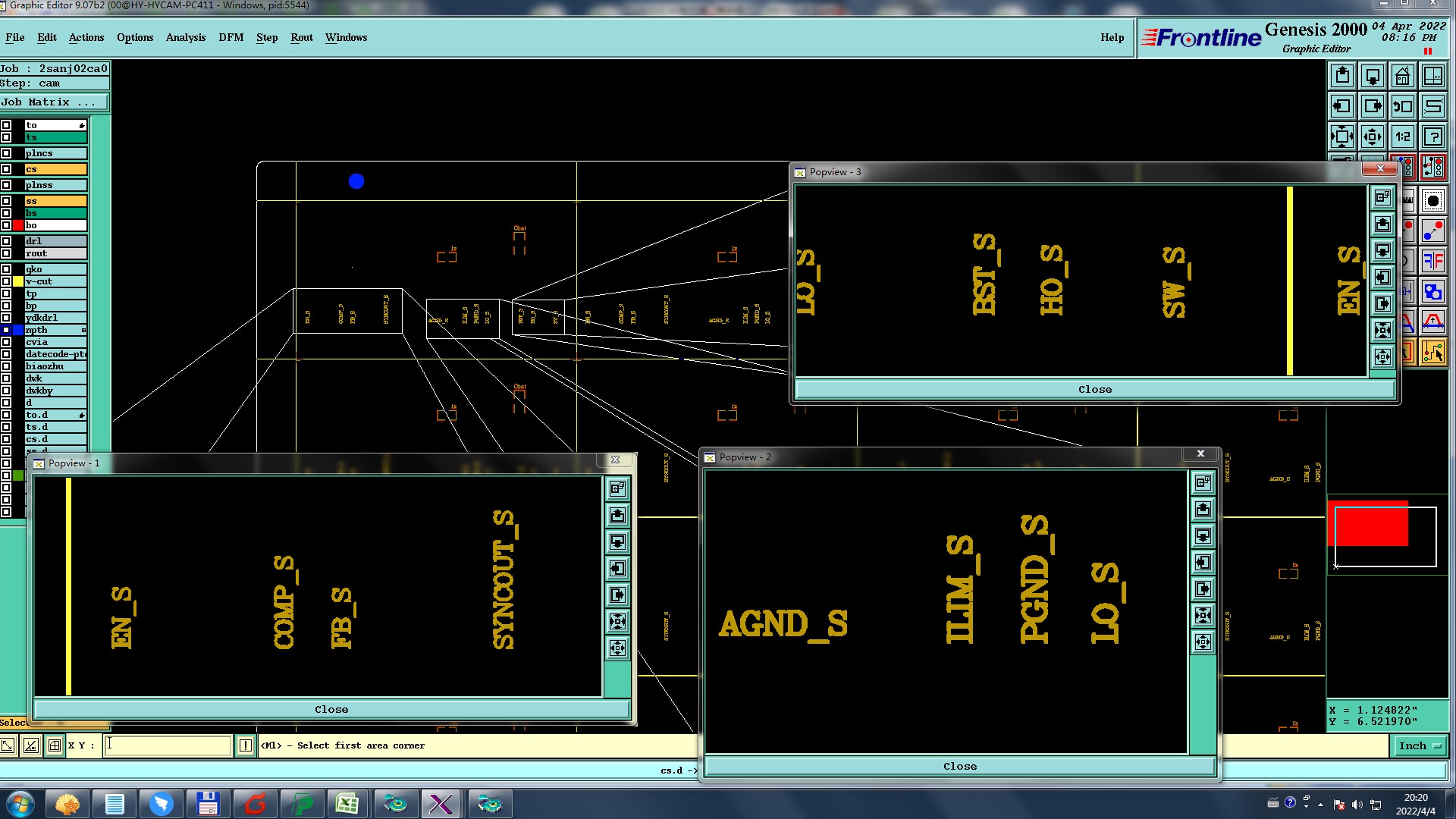The height and width of the screenshot is (819, 1456).
Task: Click the grid snap icon left of XY
Action: [x=55, y=745]
